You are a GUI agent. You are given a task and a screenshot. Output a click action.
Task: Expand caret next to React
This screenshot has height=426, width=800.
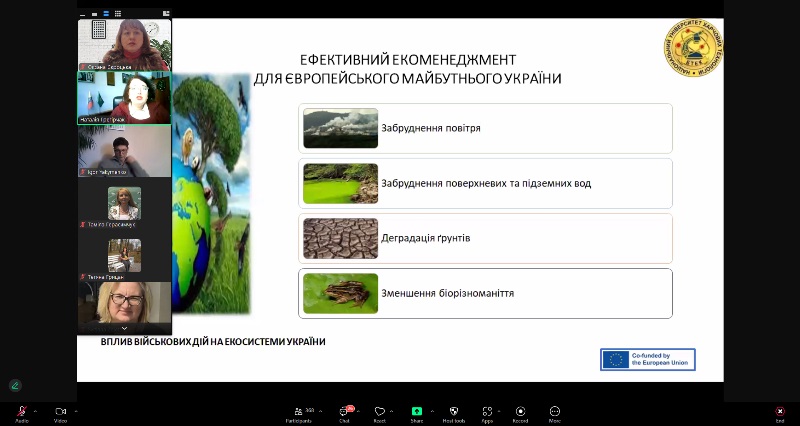click(391, 411)
